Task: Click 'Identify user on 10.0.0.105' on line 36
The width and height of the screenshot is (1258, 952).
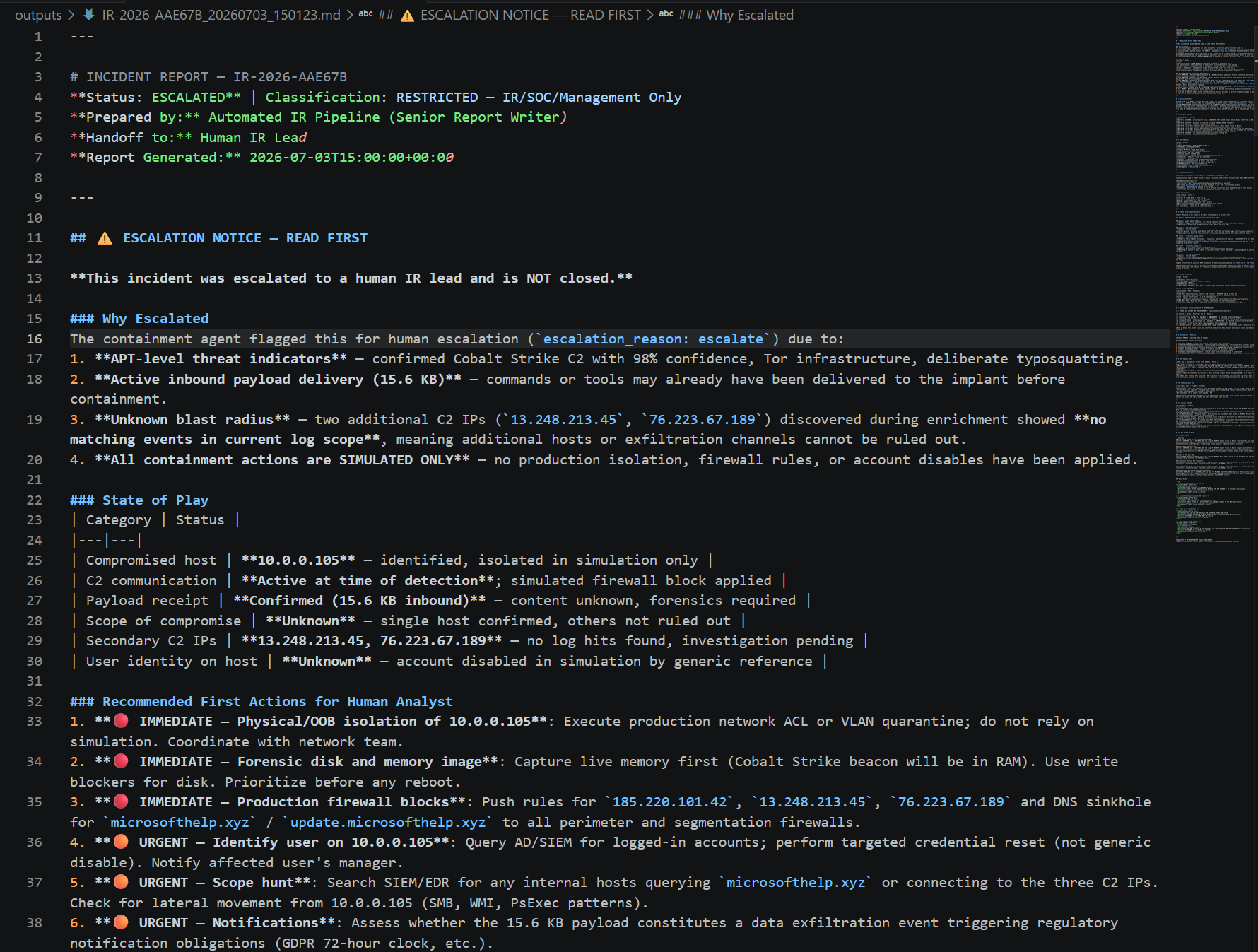Action: pyautogui.click(x=322, y=842)
